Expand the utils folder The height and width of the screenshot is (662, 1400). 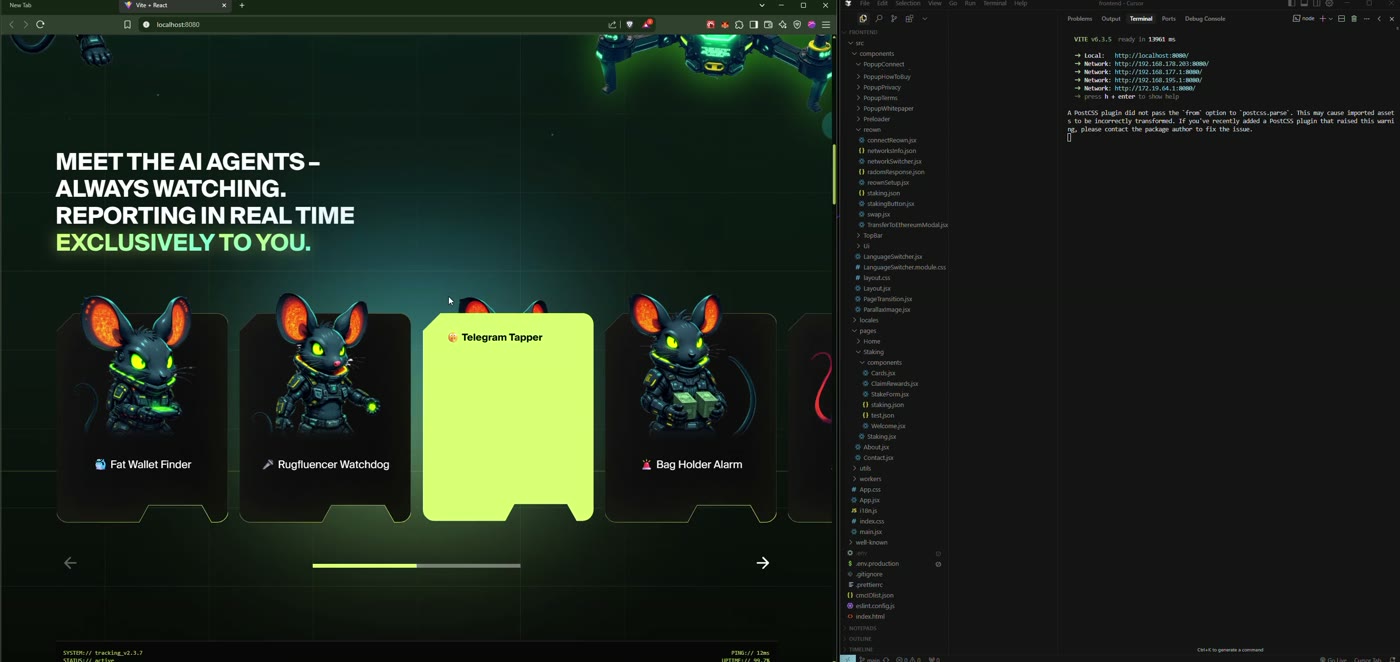[863, 468]
